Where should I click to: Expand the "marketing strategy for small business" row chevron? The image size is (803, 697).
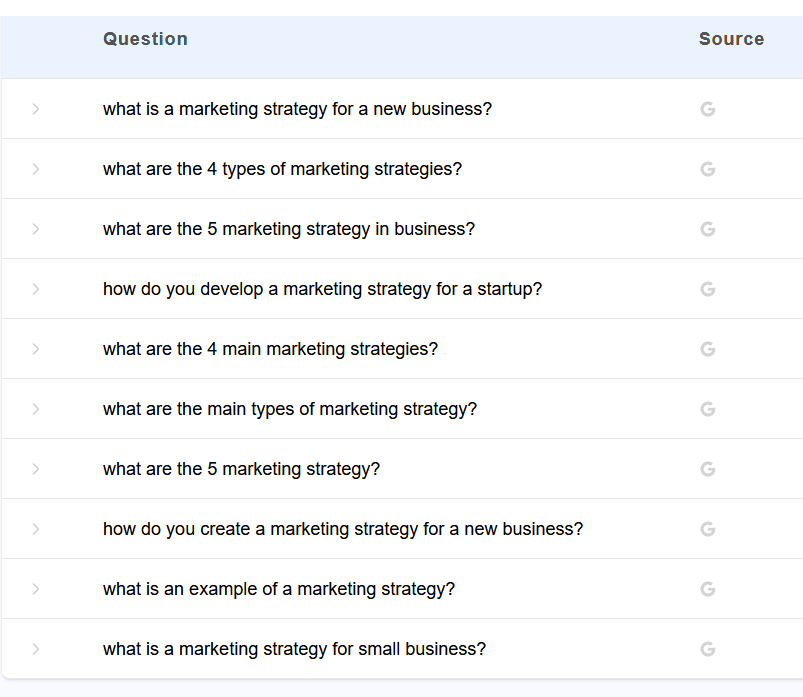[36, 649]
